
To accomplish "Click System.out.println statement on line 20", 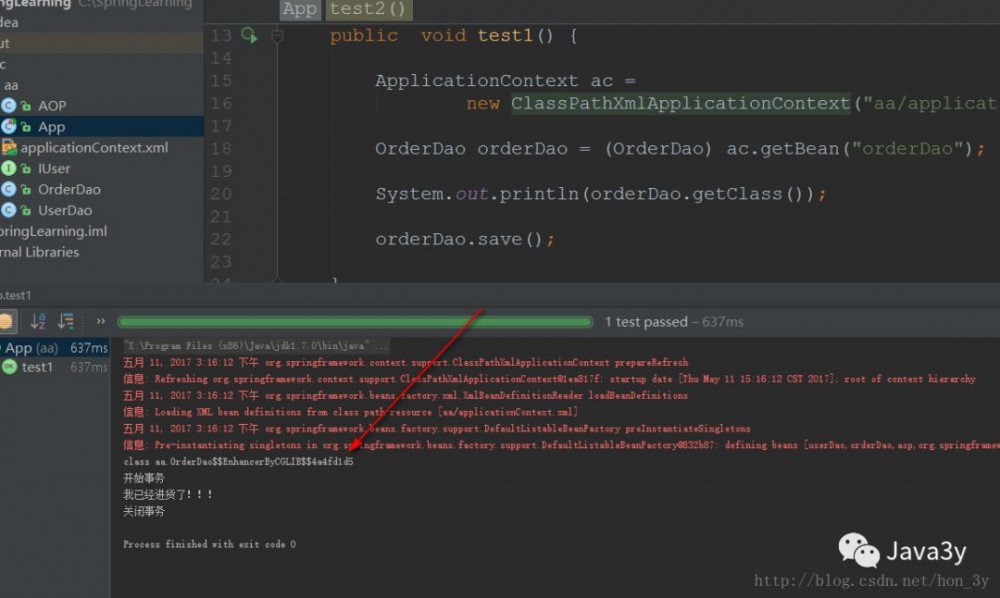I will tap(600, 194).
